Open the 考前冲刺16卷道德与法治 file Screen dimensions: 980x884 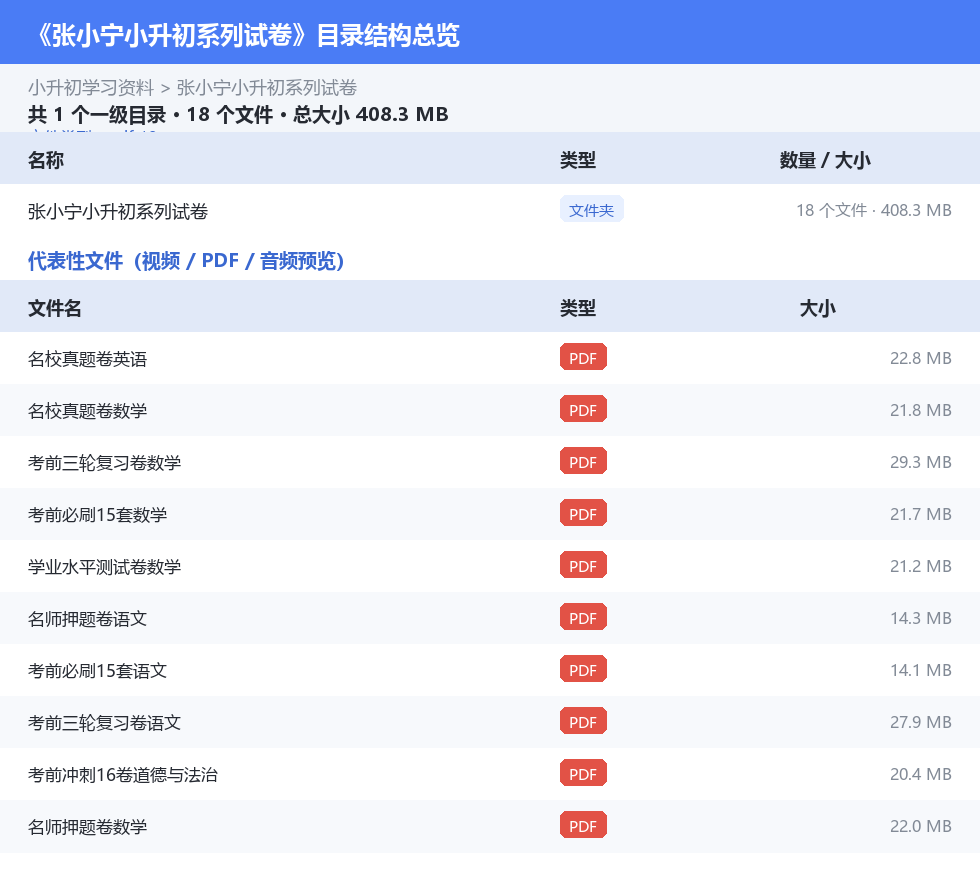point(122,775)
